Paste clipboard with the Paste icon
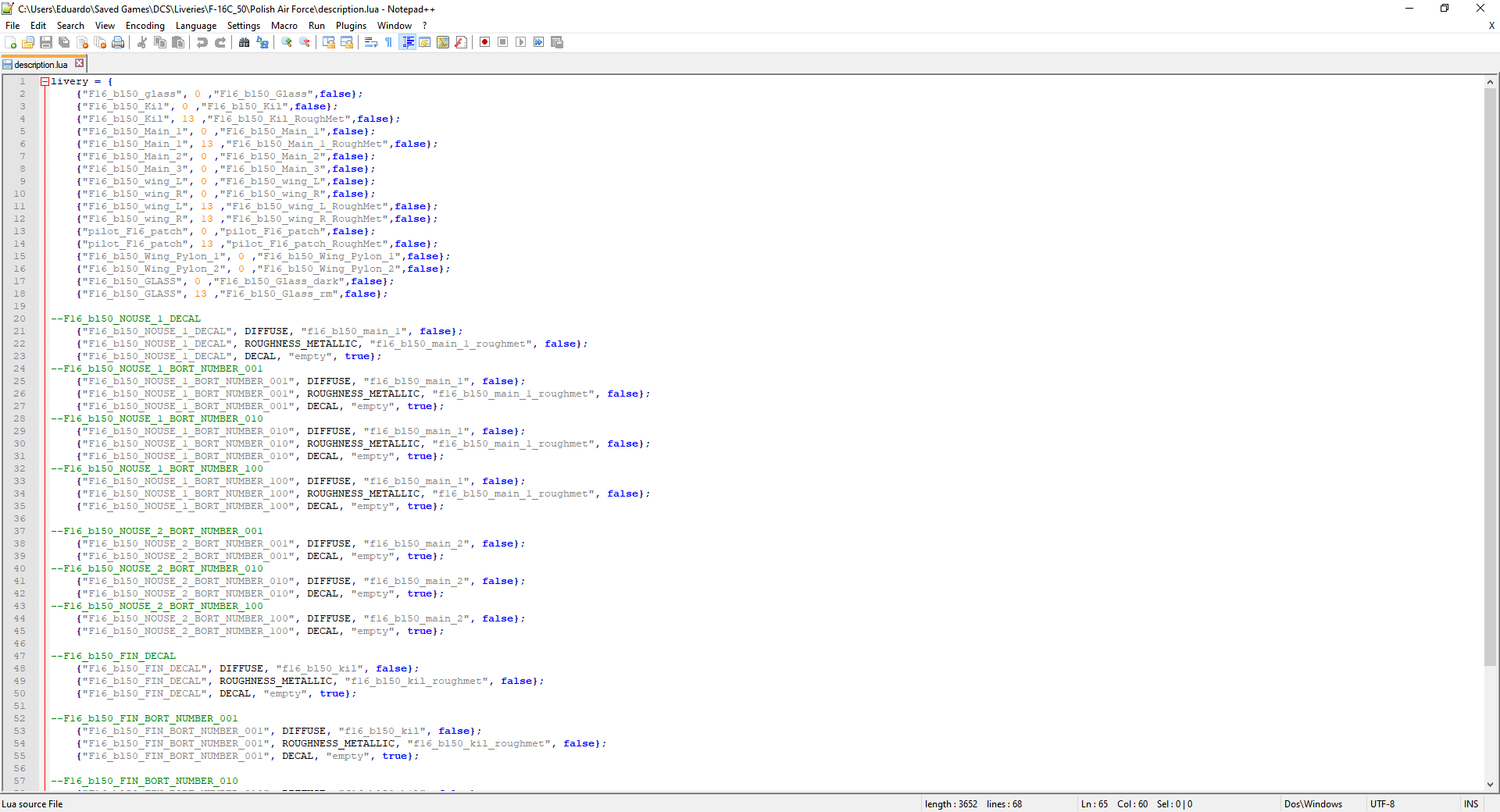The width and height of the screenshot is (1500, 812). [x=178, y=42]
